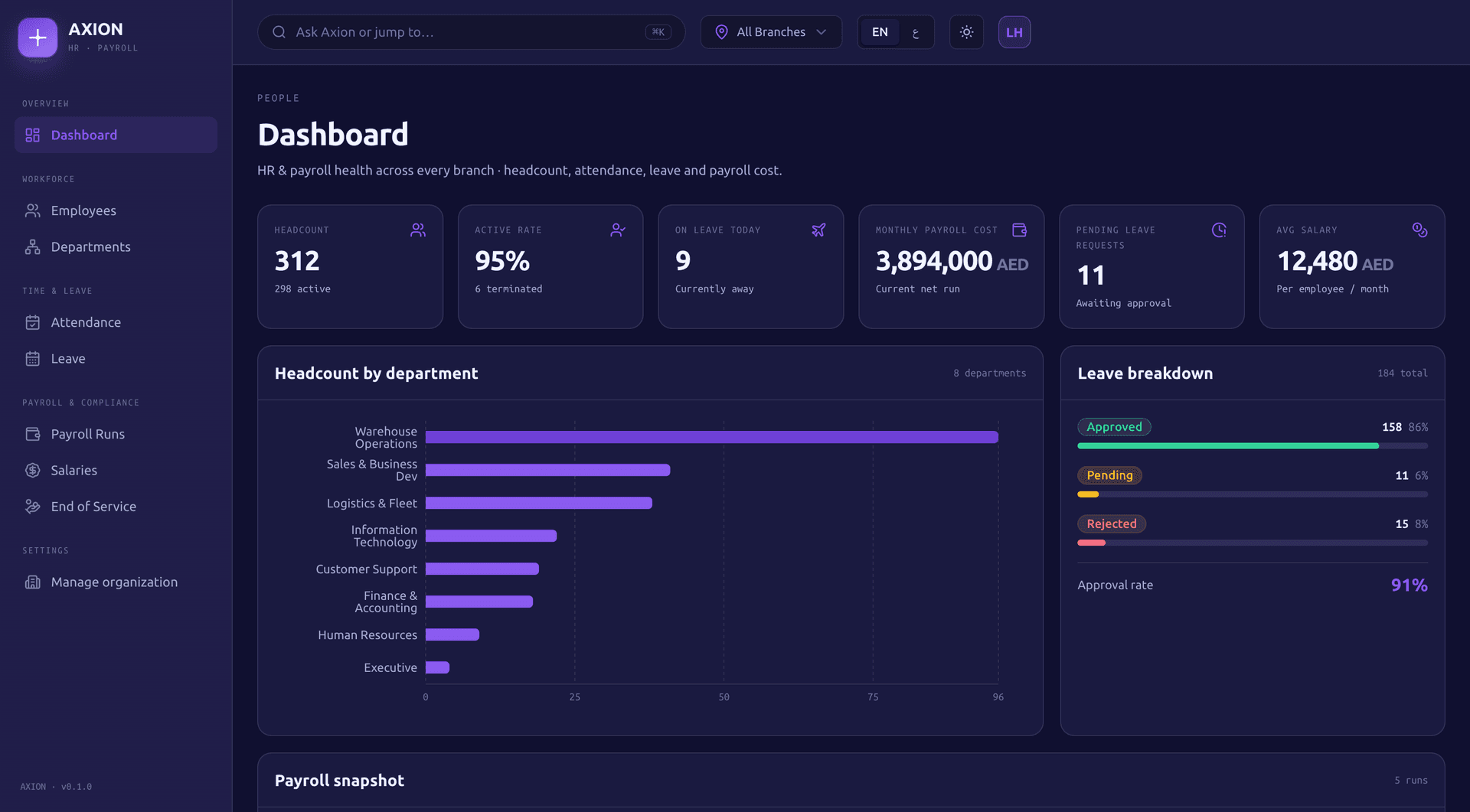The image size is (1470, 812).
Task: Switch language to Arabic
Action: point(915,32)
